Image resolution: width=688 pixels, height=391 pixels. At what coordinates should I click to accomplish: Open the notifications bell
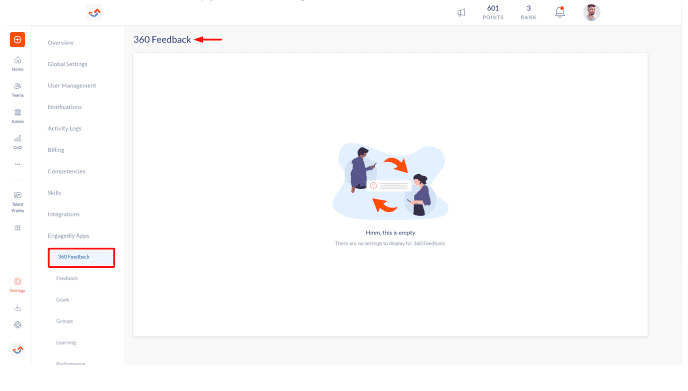[560, 12]
